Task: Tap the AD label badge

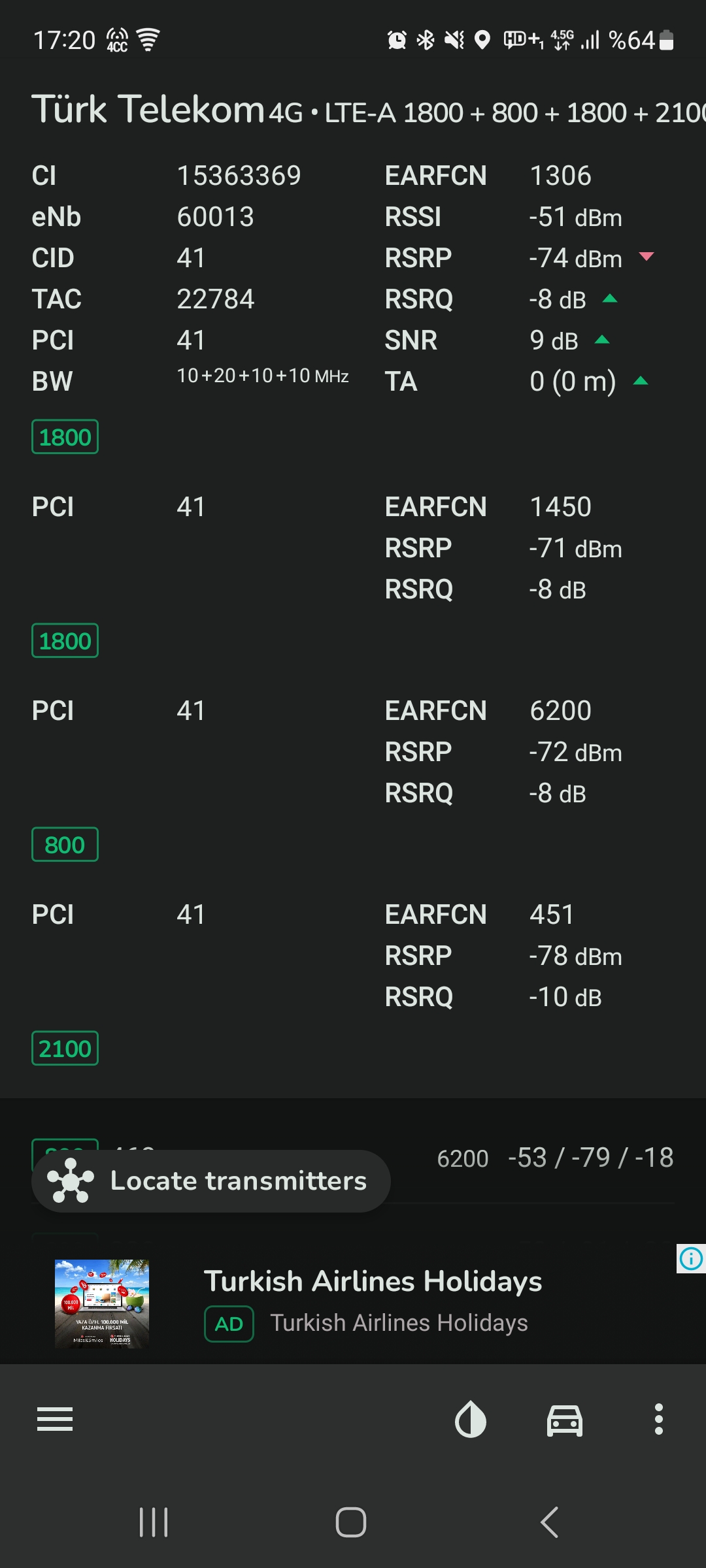Action: 229,1324
